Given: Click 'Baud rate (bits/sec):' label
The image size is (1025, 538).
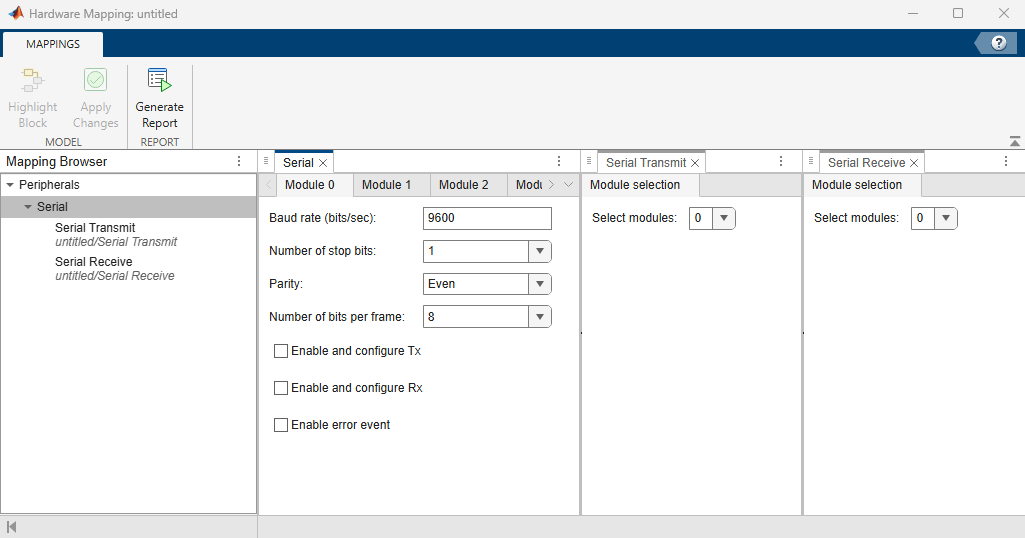Looking at the screenshot, I should point(322,218).
